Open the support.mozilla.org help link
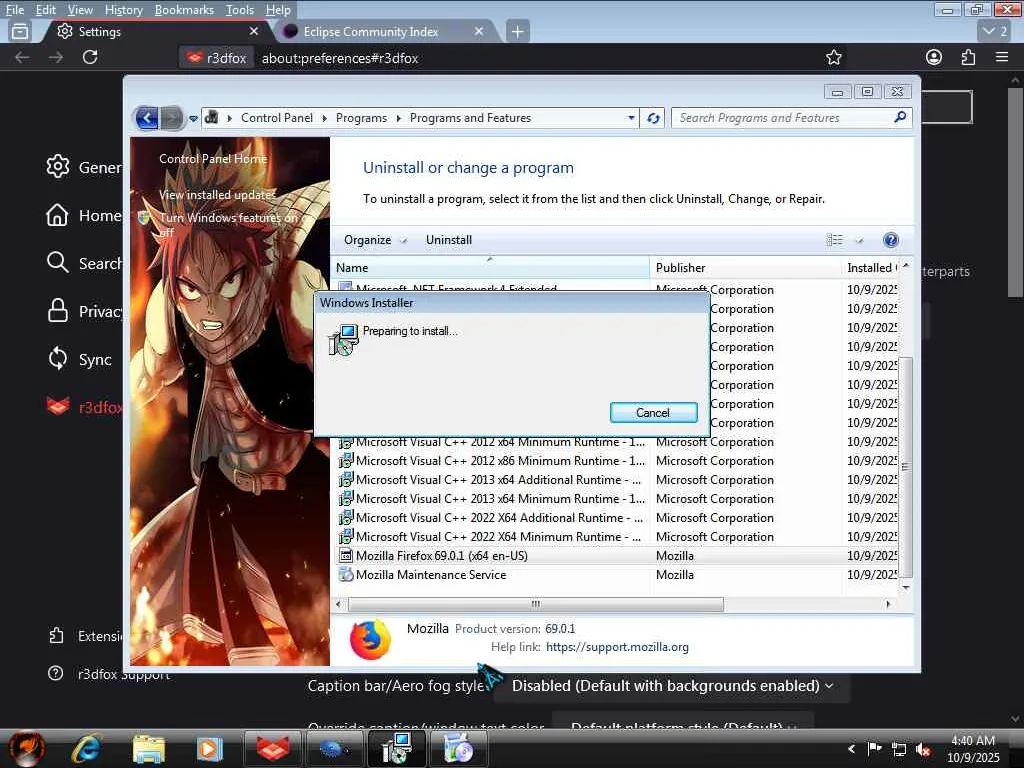Screen dimensions: 1024x768 click(x=617, y=647)
